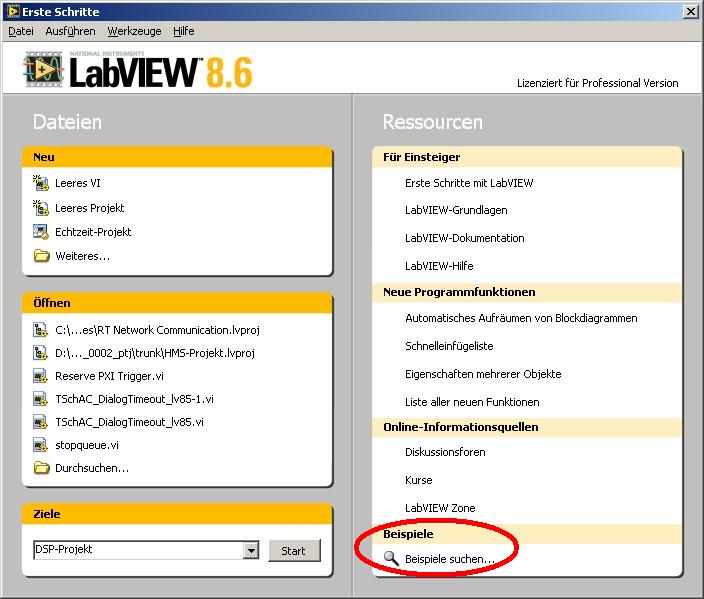The image size is (704, 599).
Task: Open Liste aller neuen Funktionen
Action: point(472,402)
